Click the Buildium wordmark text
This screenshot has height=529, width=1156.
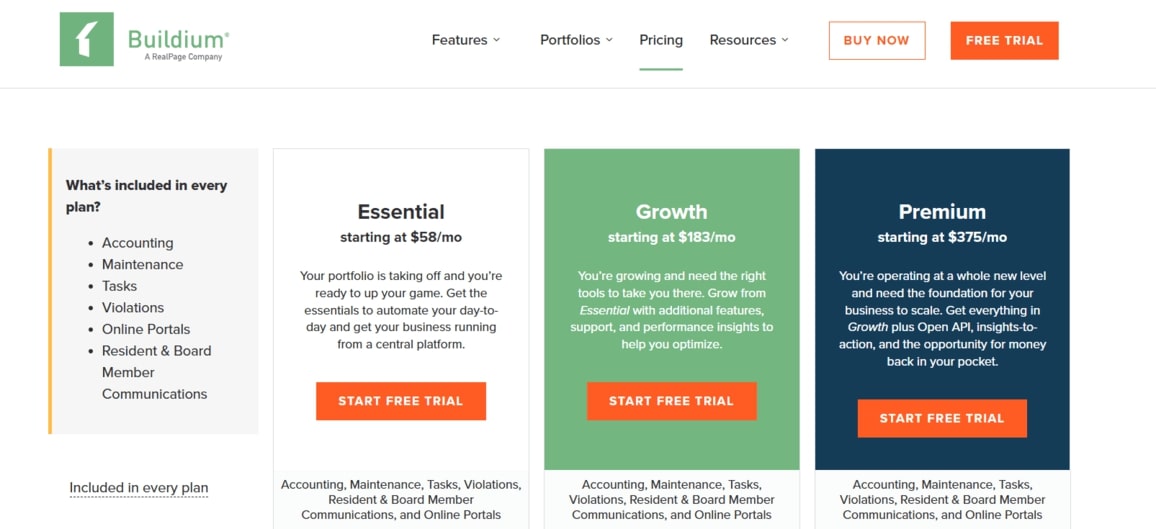[x=178, y=39]
